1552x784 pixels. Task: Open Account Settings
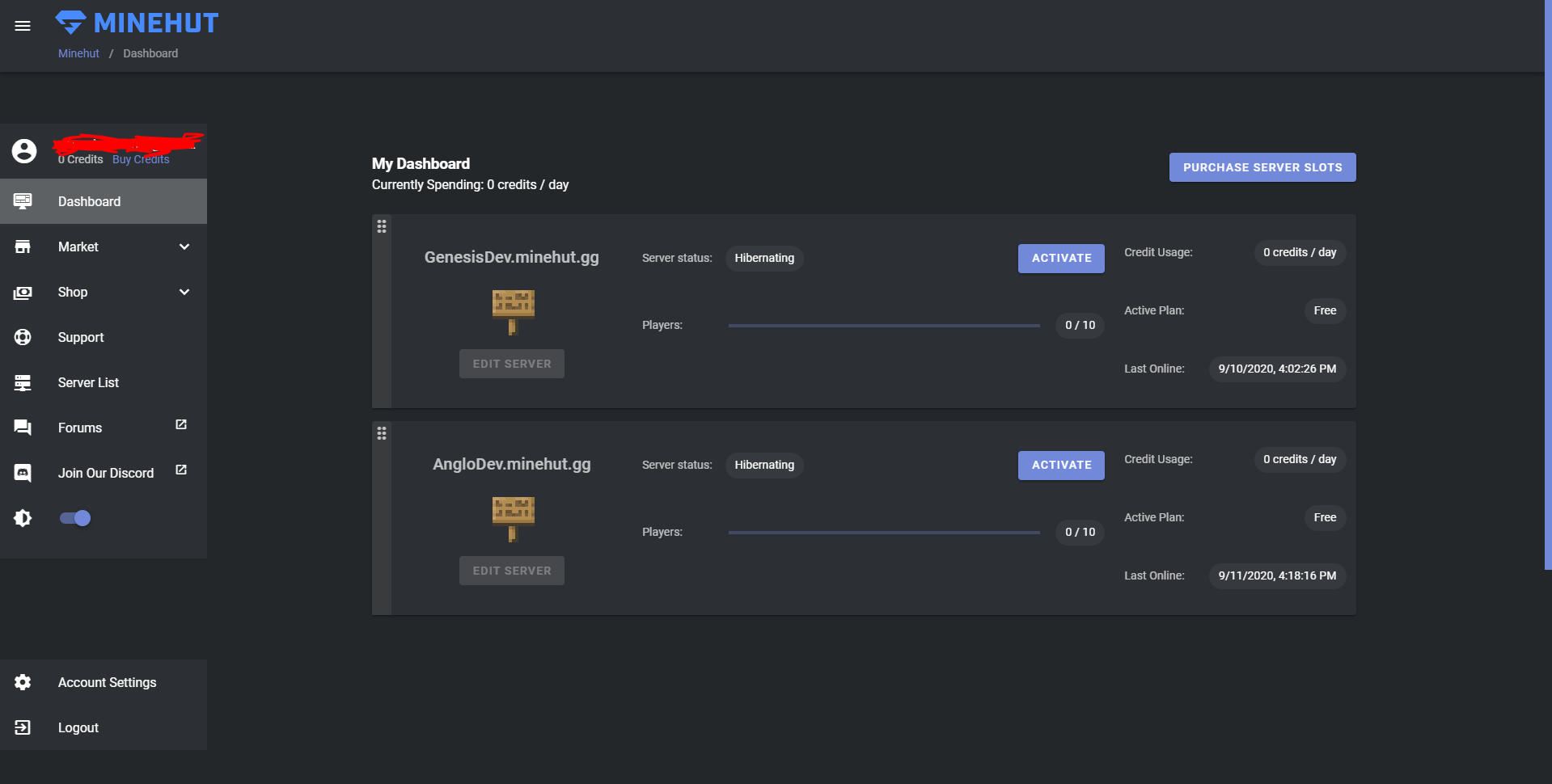click(104, 682)
